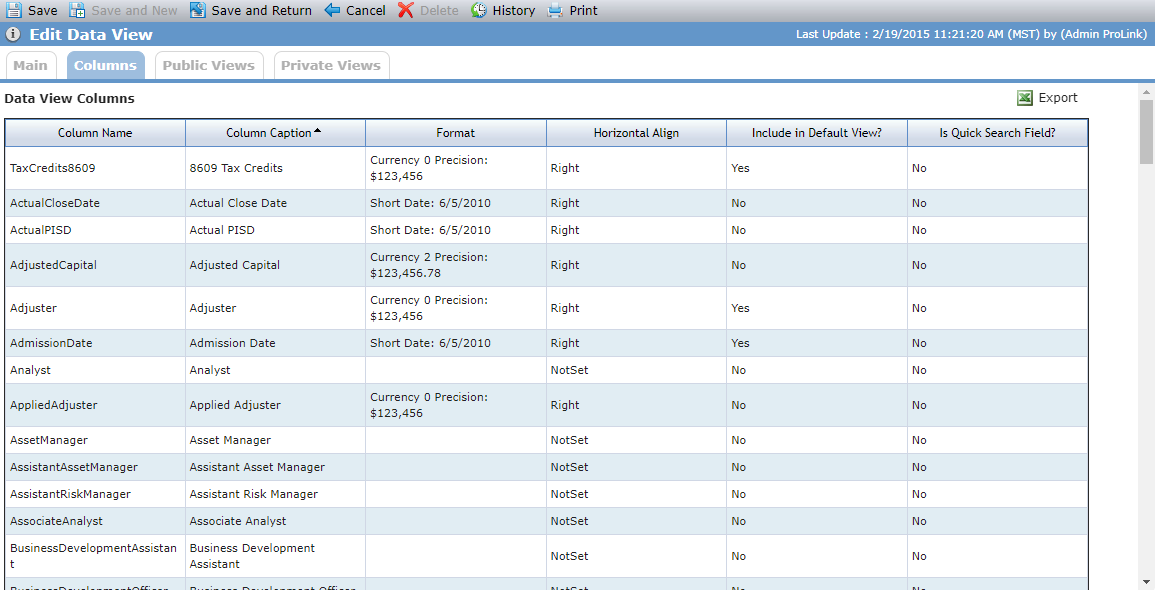The width and height of the screenshot is (1155, 590).
Task: Click the Excel export icon
Action: point(1025,98)
